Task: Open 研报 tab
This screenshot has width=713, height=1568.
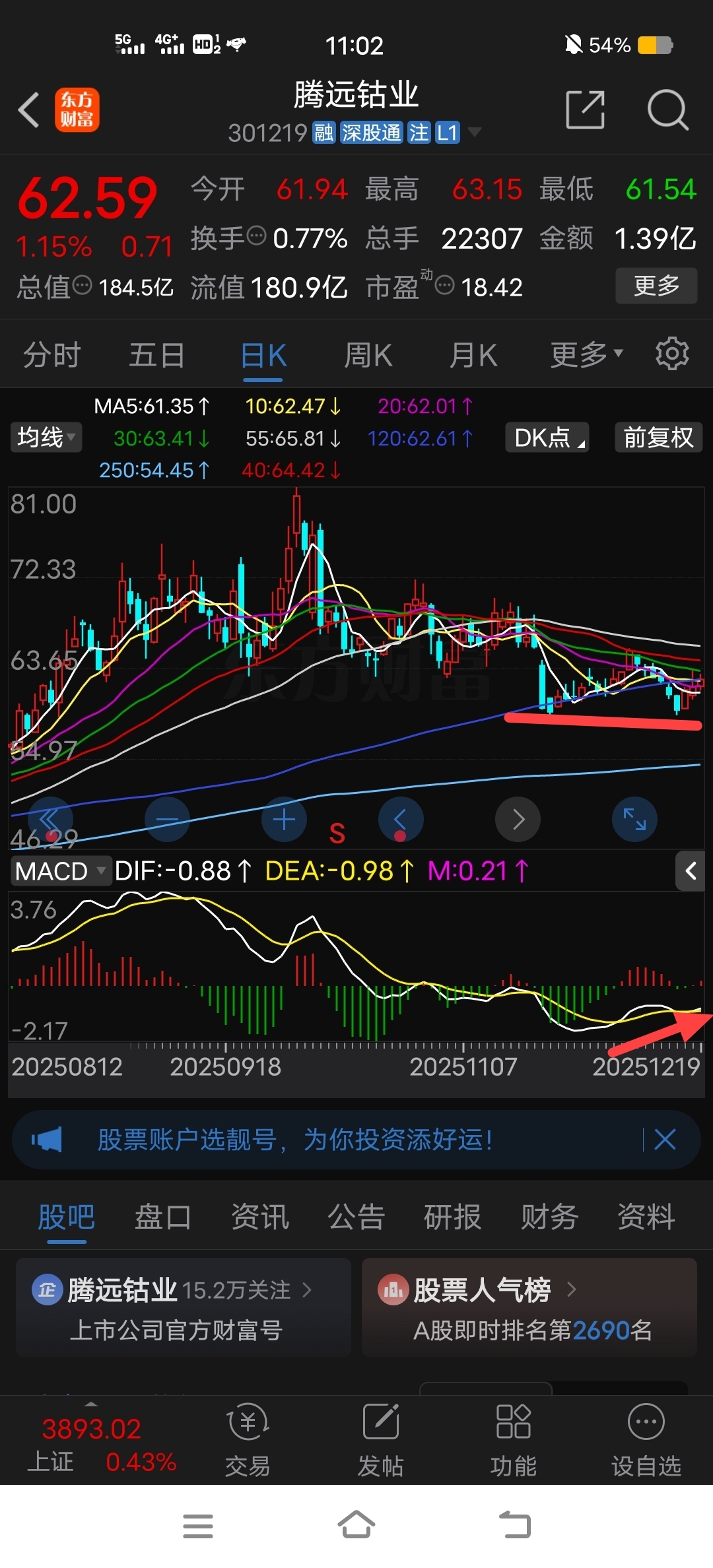Action: [x=453, y=1217]
